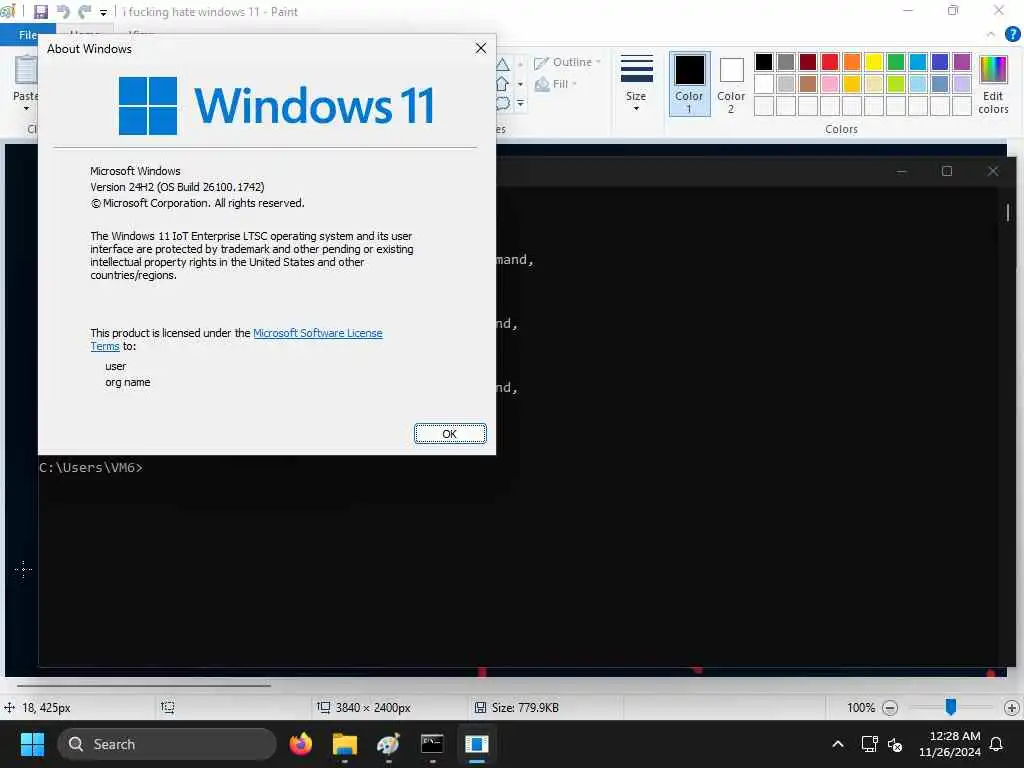Pick the purple swatch in the top row

(961, 61)
